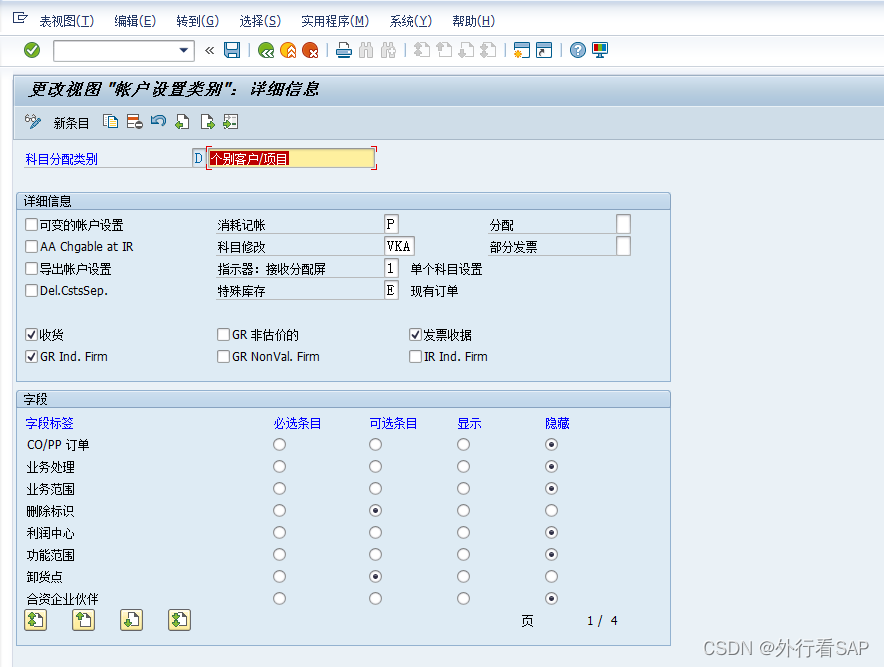The image size is (884, 667).
Task: Click the Next Entry icon
Action: pyautogui.click(x=207, y=122)
